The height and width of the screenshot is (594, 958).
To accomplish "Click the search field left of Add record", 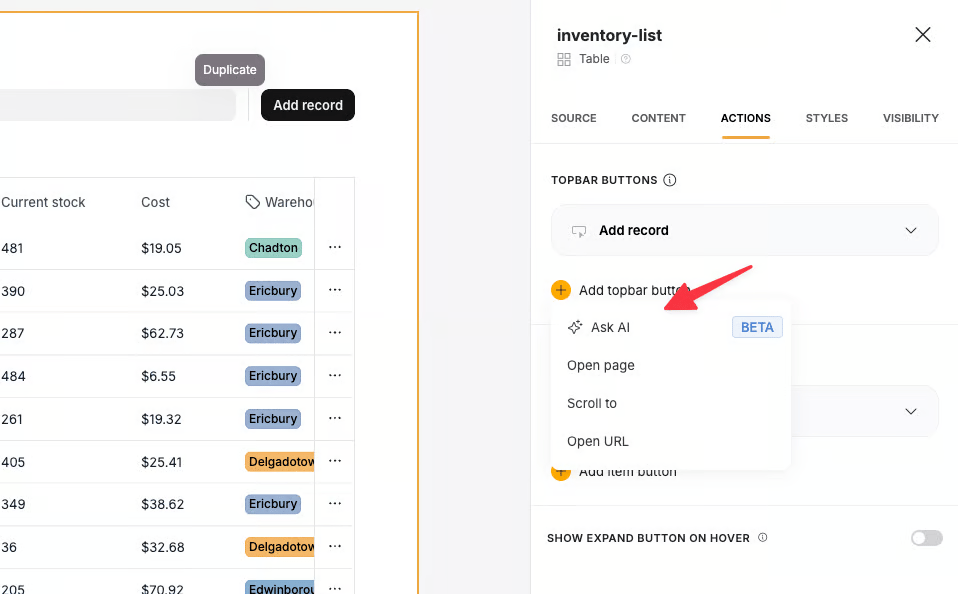I will [x=117, y=105].
